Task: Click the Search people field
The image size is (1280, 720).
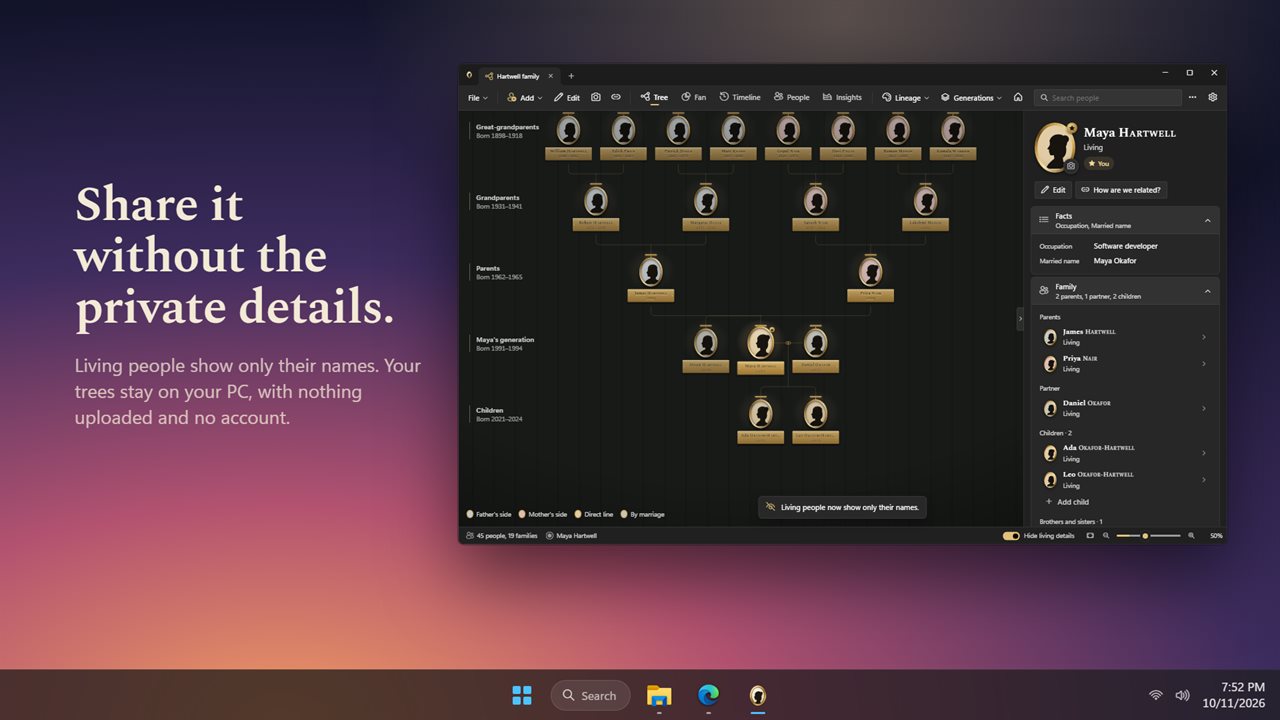Action: click(x=1108, y=98)
